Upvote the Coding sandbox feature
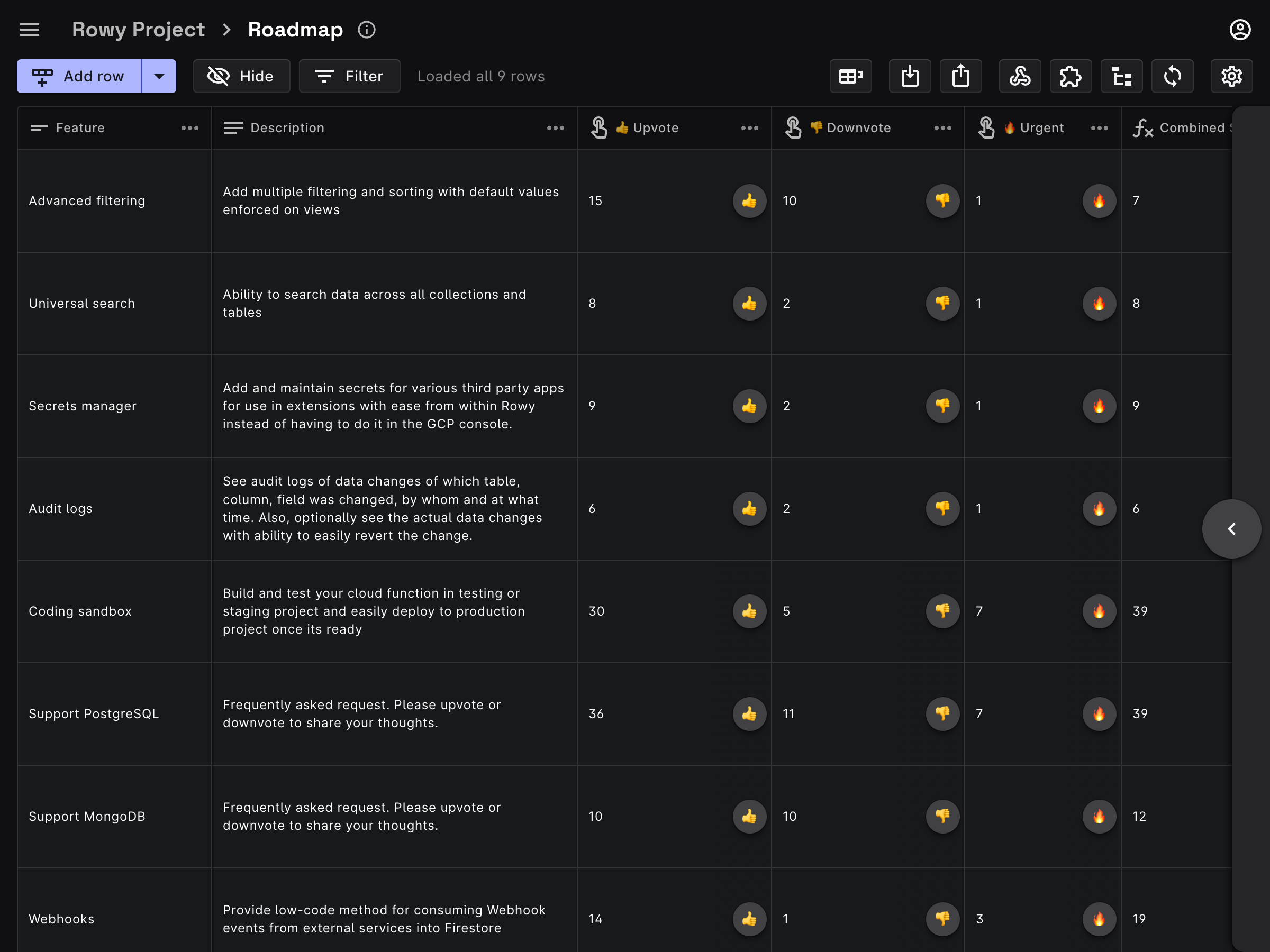 click(749, 611)
